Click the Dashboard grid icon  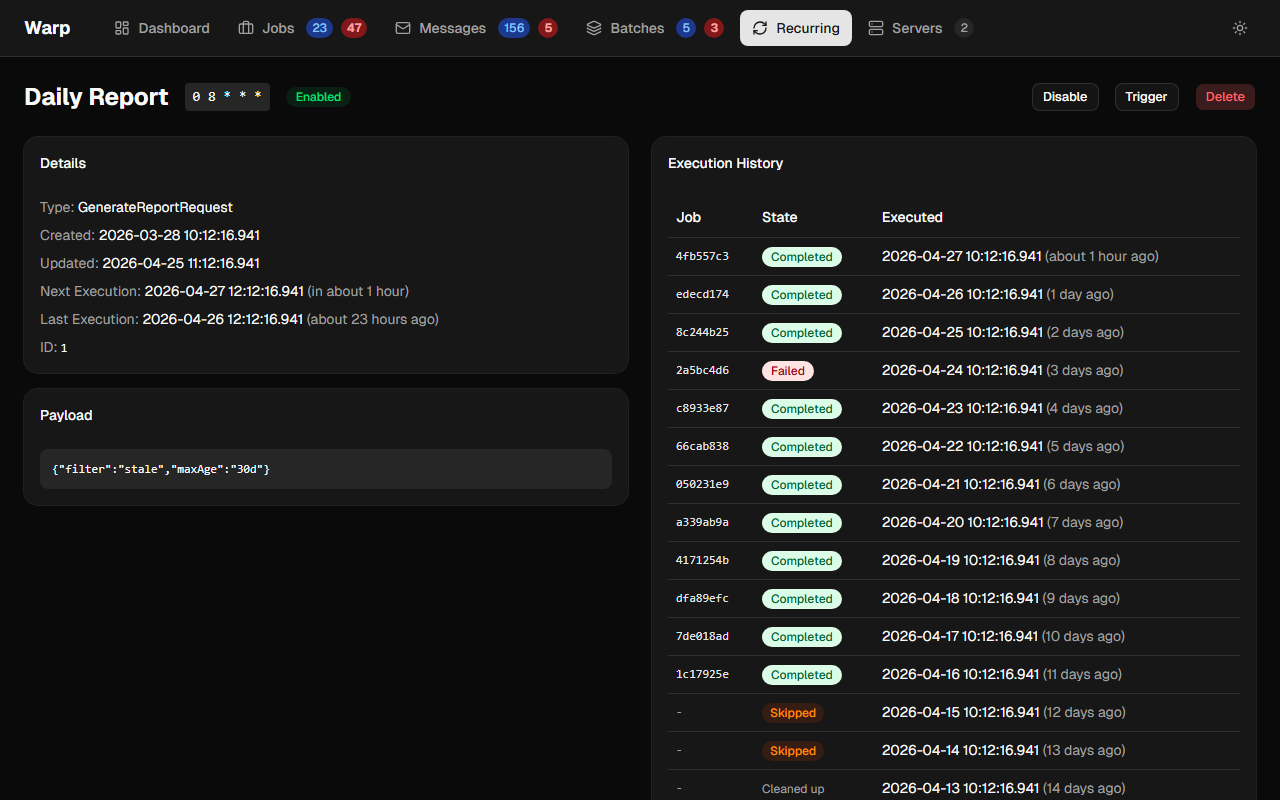click(x=122, y=28)
